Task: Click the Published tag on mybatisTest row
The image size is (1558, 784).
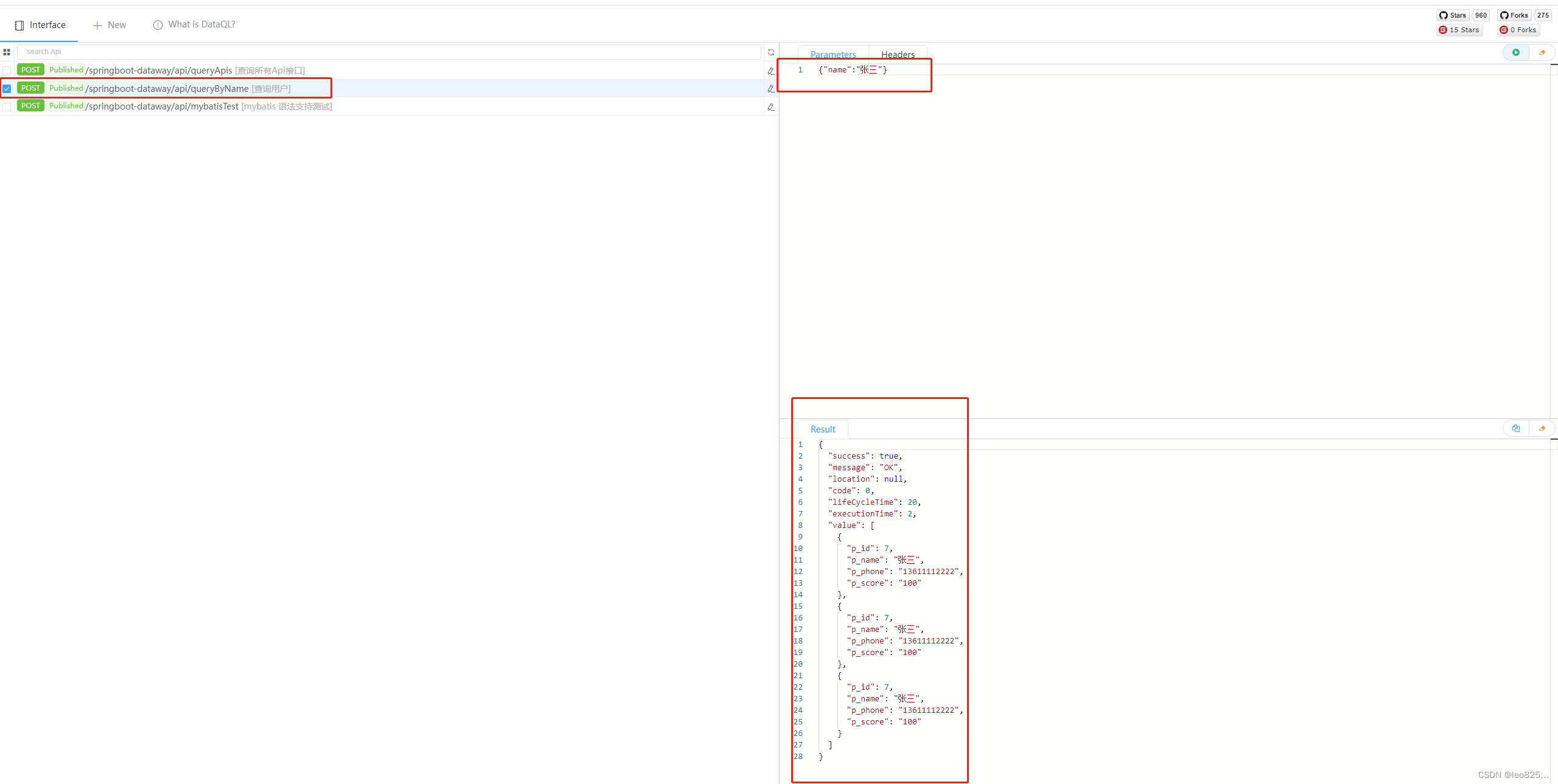Action: click(66, 106)
